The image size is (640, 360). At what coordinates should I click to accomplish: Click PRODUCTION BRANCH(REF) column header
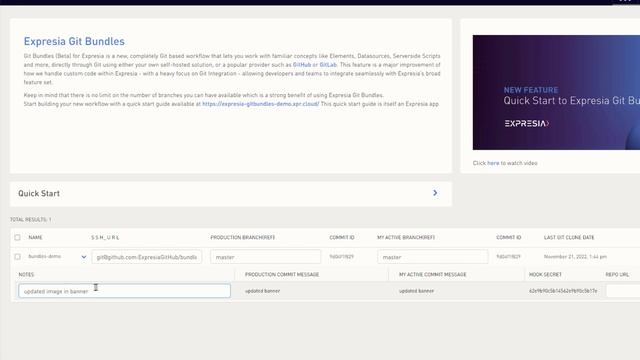(242, 238)
